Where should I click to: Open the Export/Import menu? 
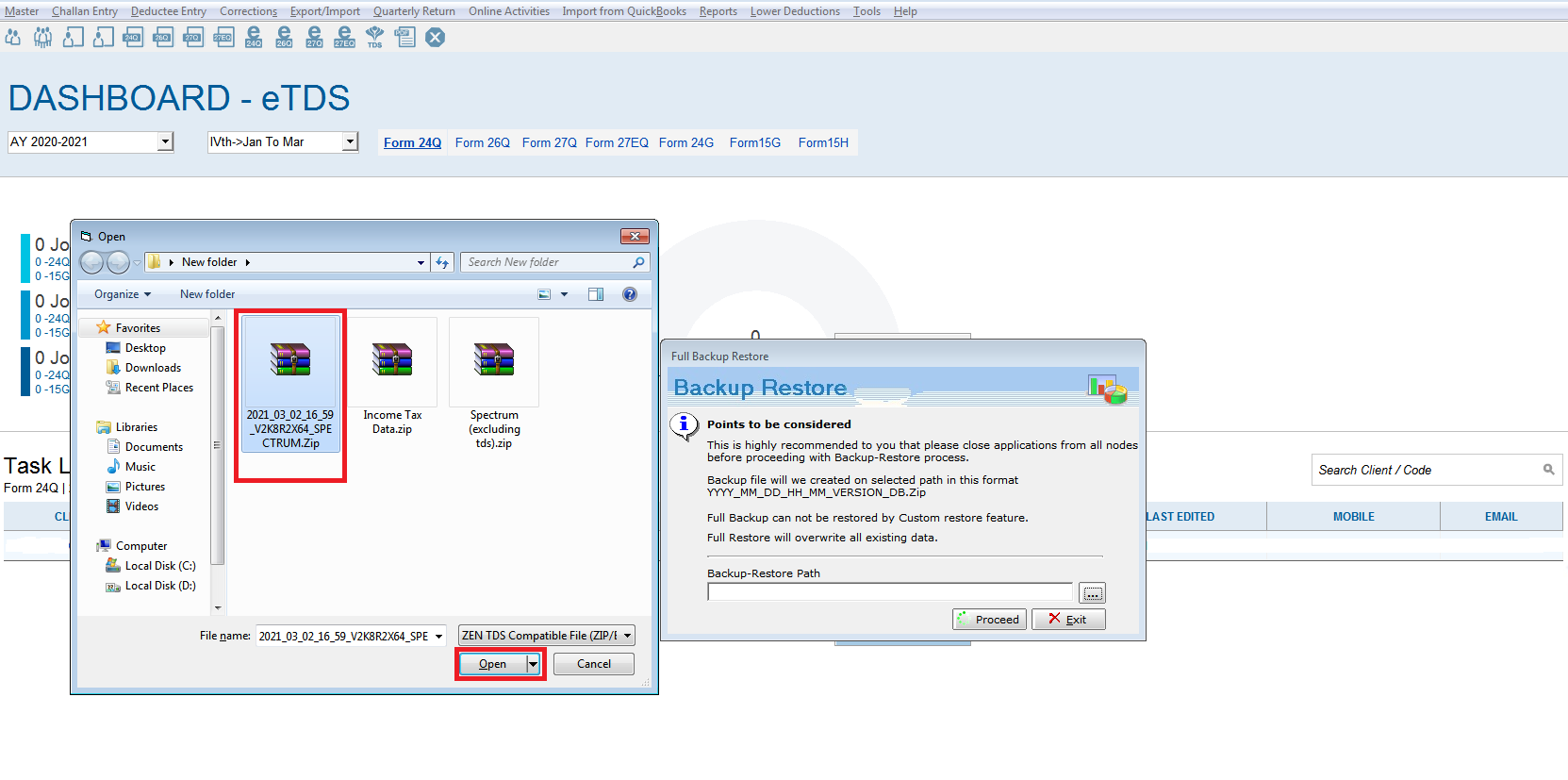pyautogui.click(x=324, y=11)
